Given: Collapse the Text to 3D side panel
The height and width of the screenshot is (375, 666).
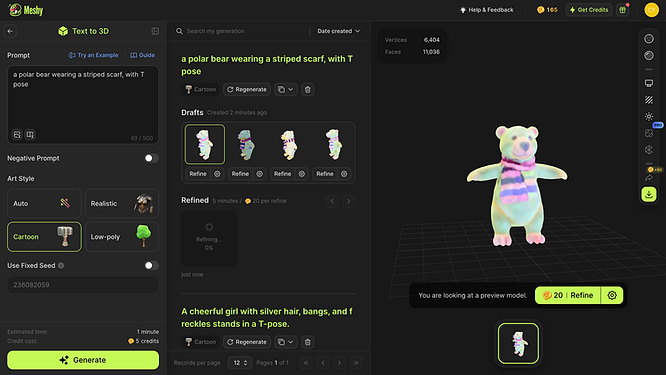Looking at the screenshot, I should coord(155,31).
